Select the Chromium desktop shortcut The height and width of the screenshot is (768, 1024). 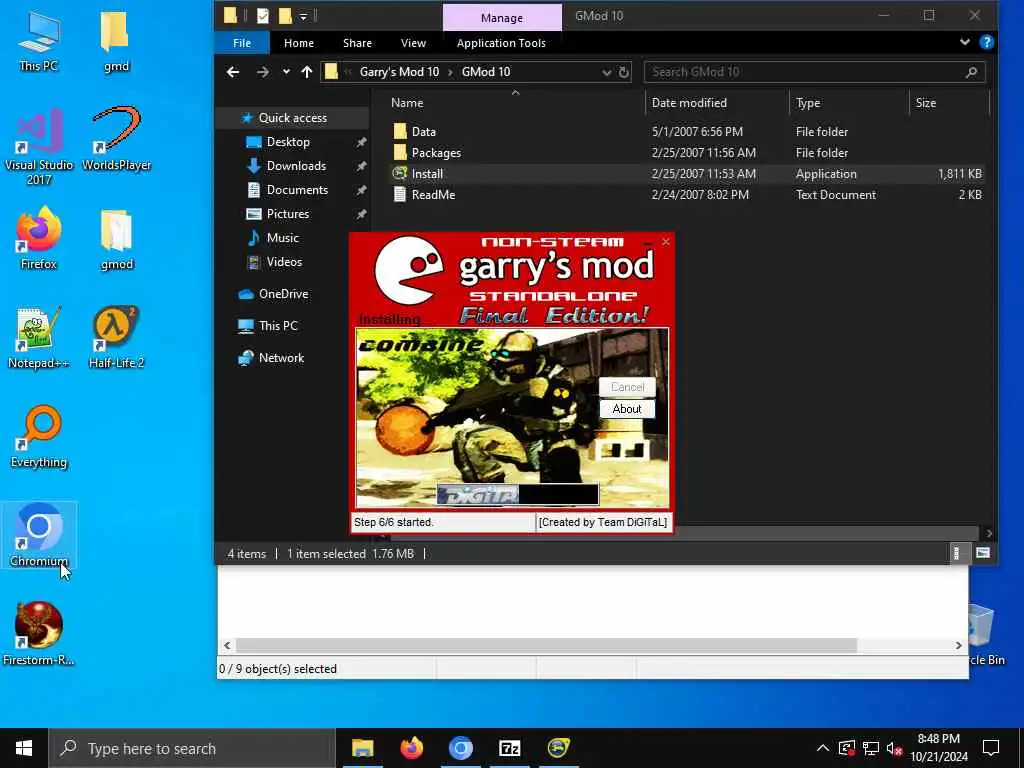[39, 536]
